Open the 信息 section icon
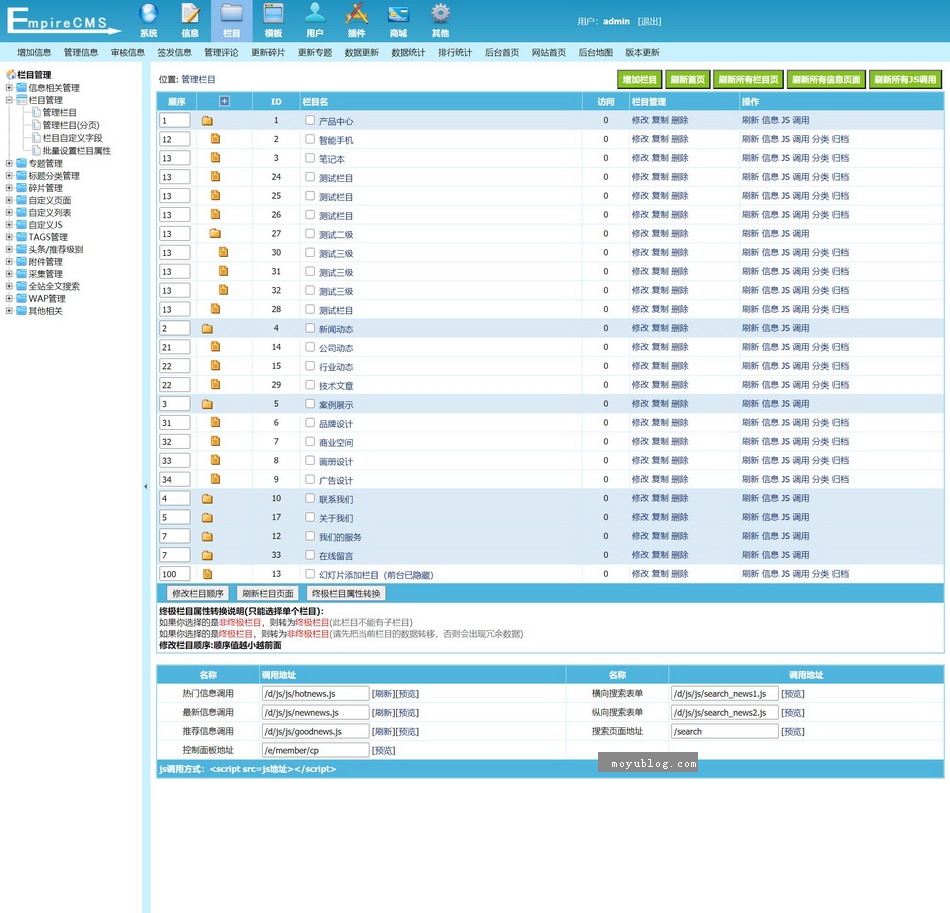 (x=190, y=20)
